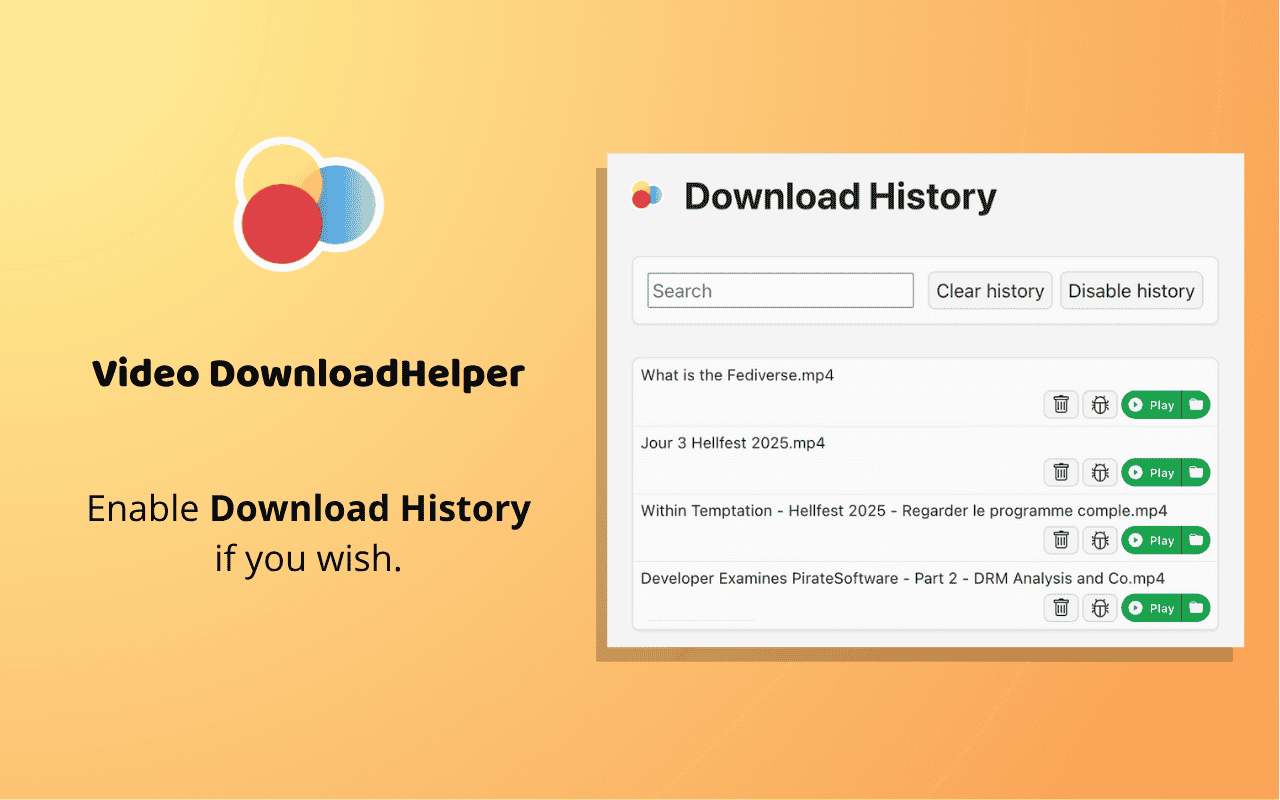
Task: Play the "Within Temptation - Hellfest 2025" video
Action: pyautogui.click(x=1151, y=540)
